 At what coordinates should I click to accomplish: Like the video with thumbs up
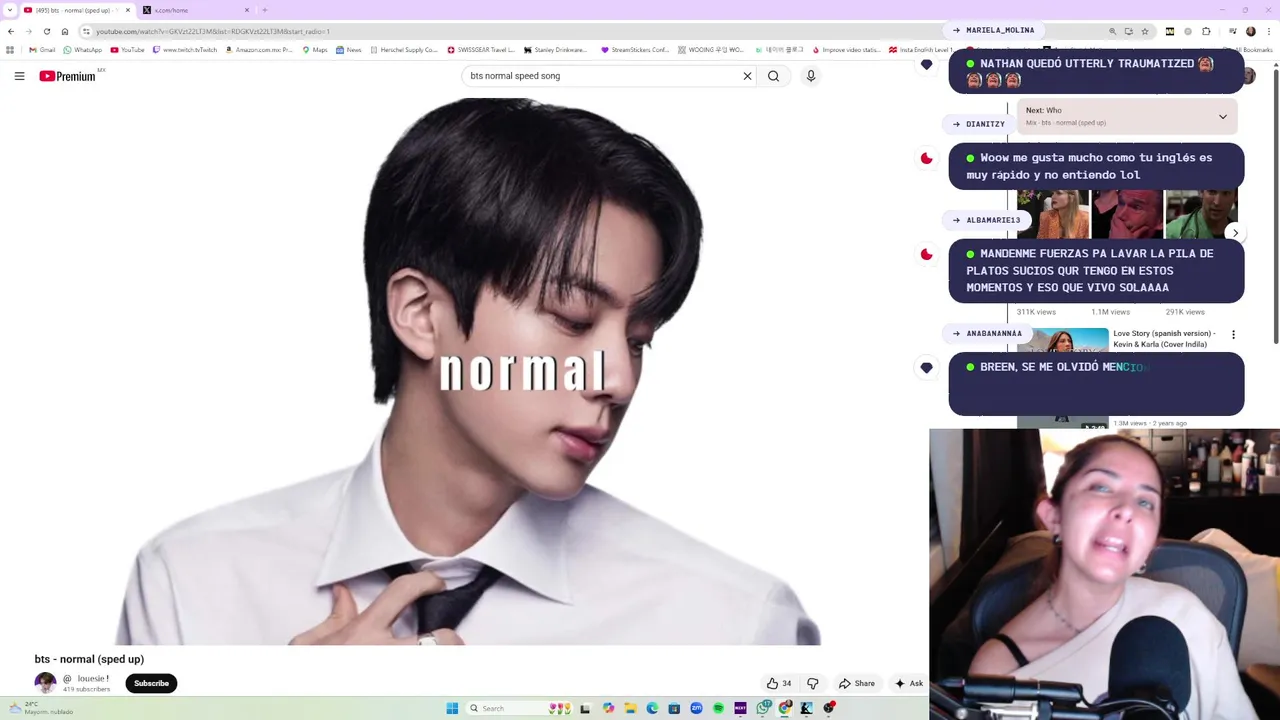[x=779, y=683]
